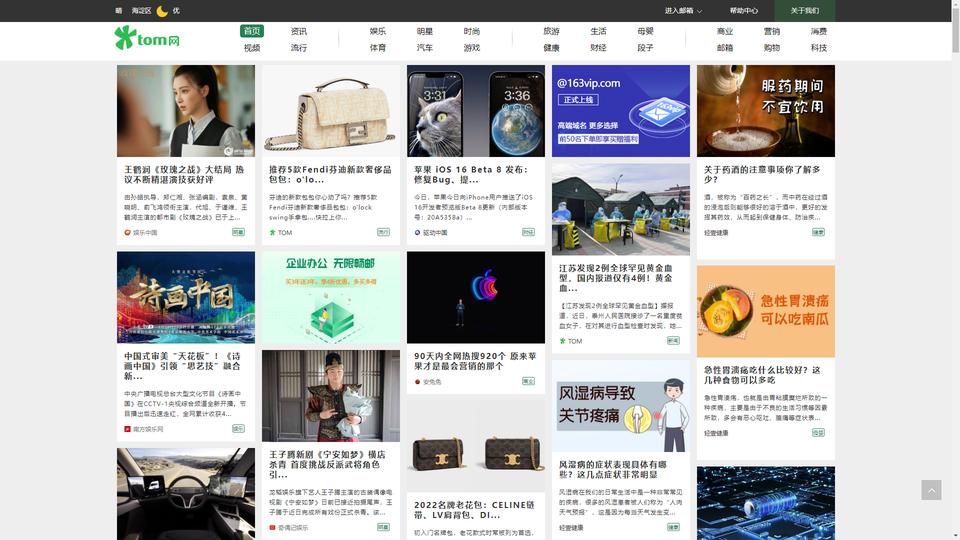The image size is (960, 540).
Task: Open the 生活 navigation item
Action: point(598,31)
